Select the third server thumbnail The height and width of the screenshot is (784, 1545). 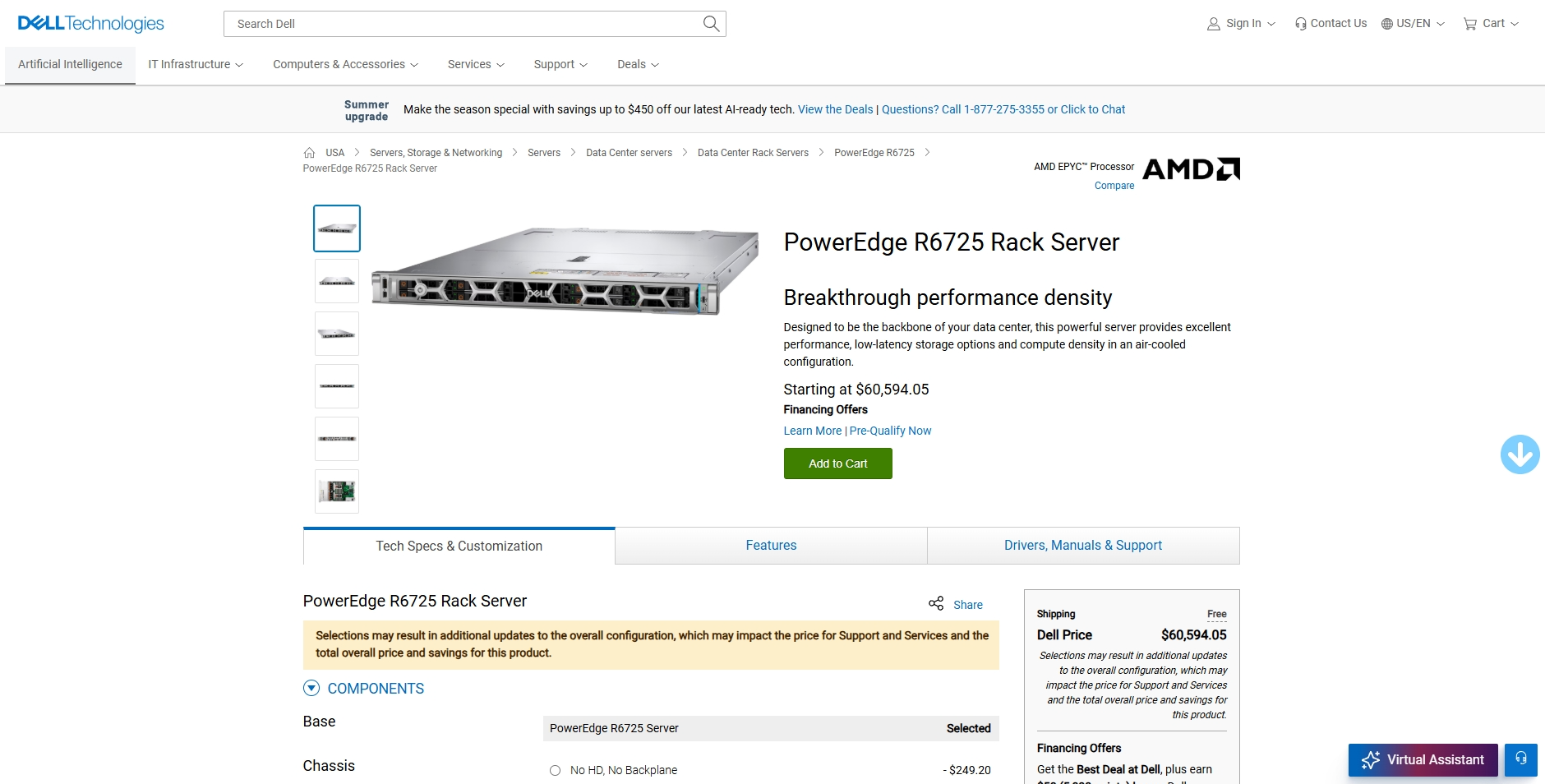point(337,334)
